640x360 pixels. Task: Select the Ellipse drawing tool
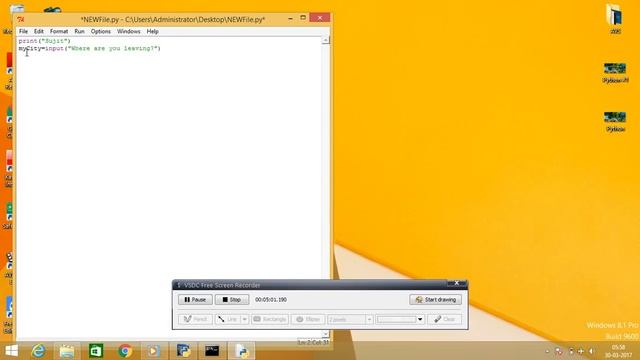[308, 319]
